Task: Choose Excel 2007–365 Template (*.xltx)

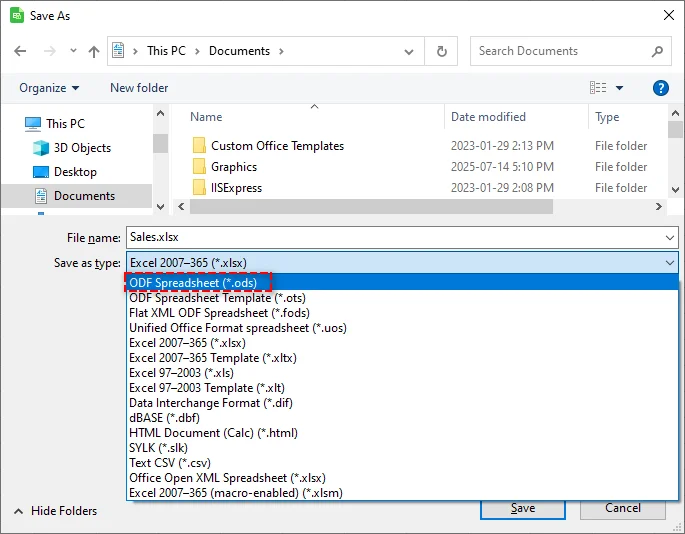Action: click(402, 358)
